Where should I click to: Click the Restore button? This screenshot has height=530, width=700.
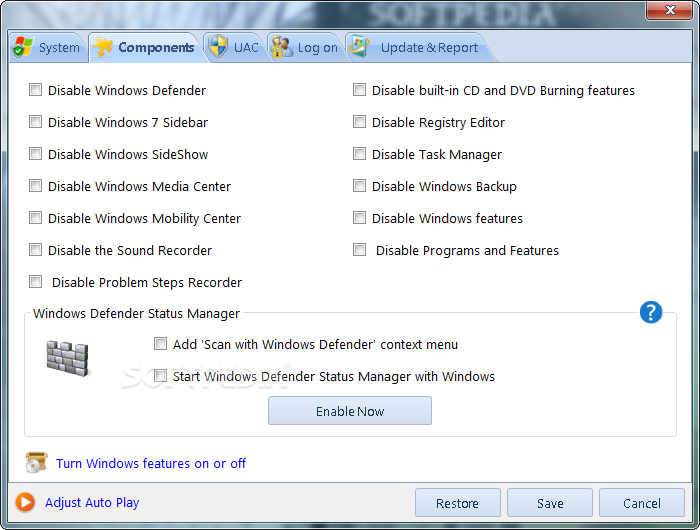[458, 503]
